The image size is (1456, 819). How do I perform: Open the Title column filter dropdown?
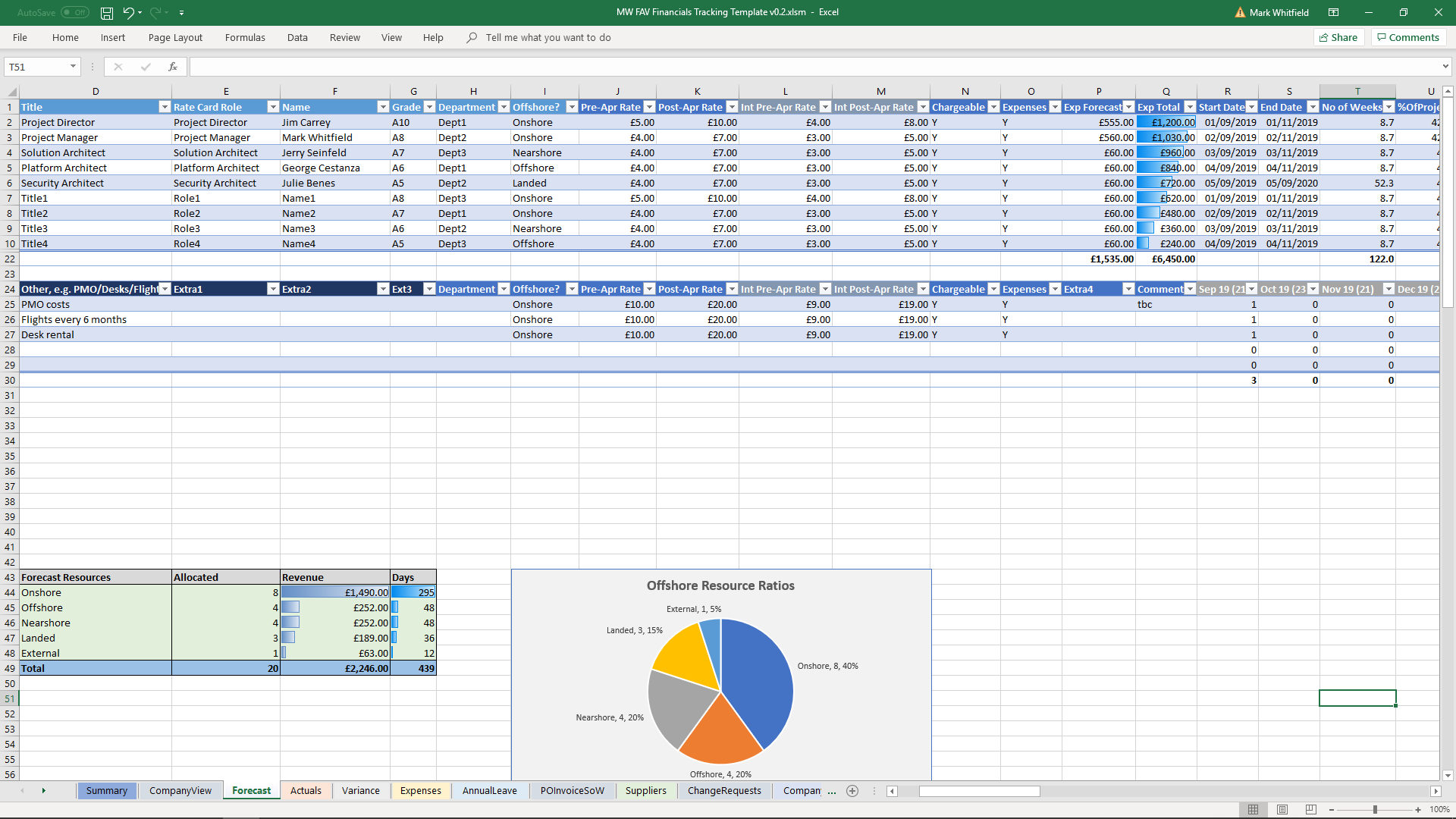[x=165, y=107]
